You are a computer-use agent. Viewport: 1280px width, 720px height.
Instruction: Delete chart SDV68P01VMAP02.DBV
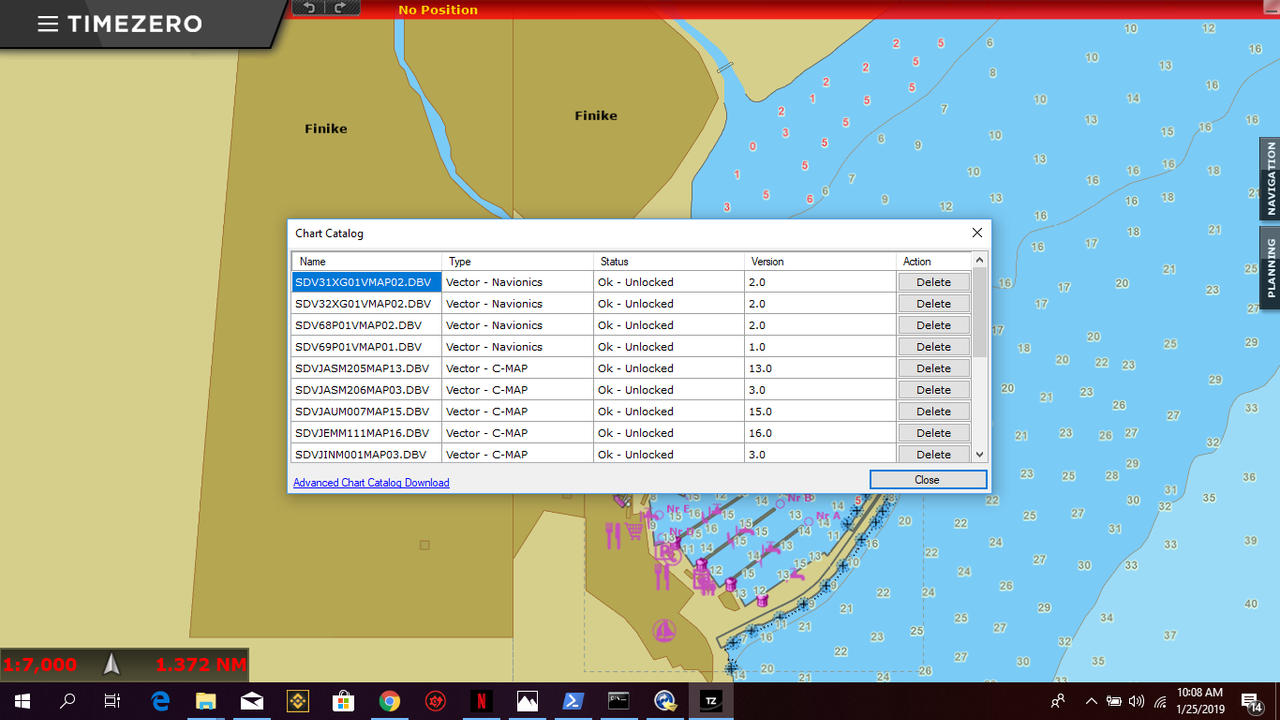[x=934, y=325]
